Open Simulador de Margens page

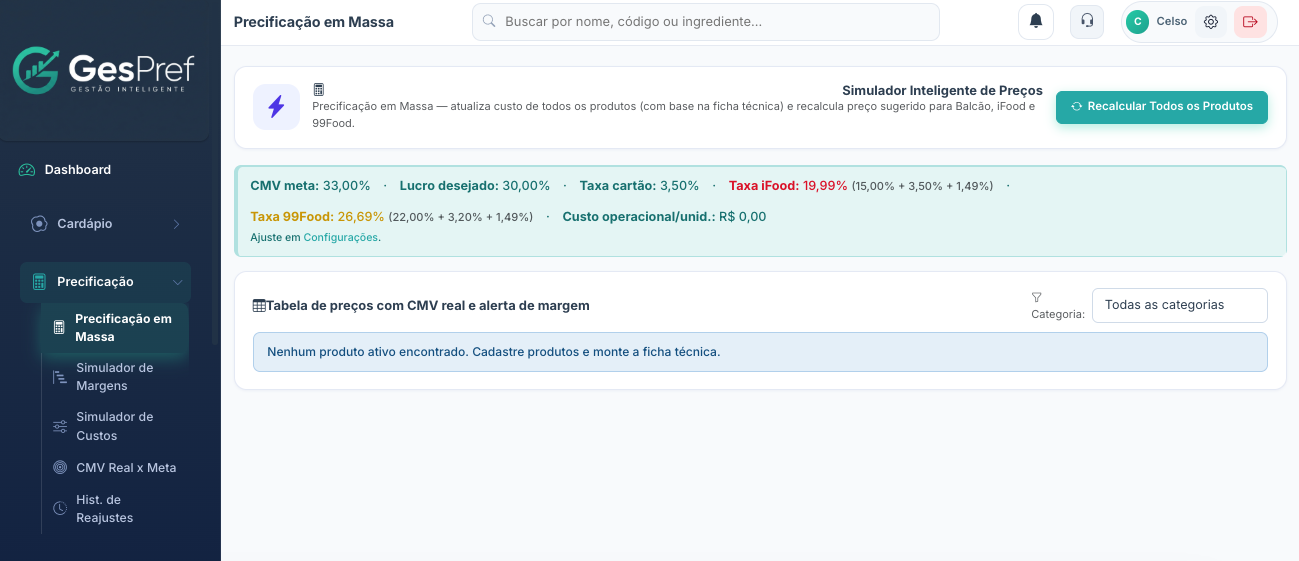pyautogui.click(x=114, y=377)
